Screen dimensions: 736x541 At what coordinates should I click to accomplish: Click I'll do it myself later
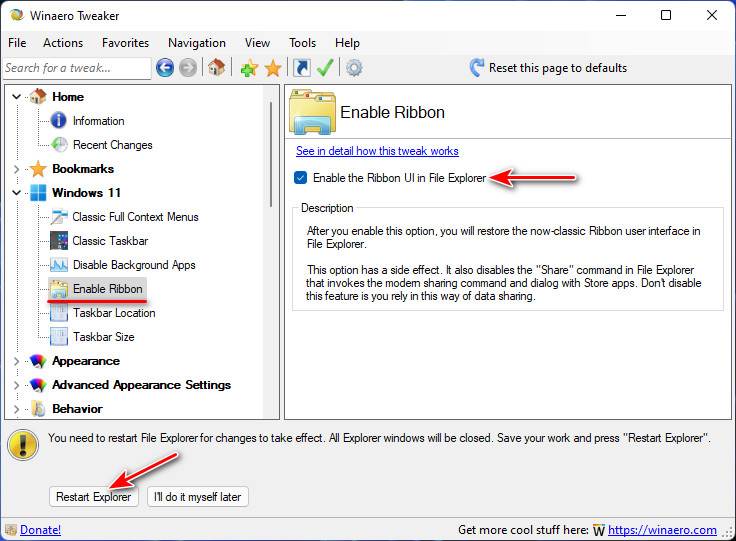click(198, 496)
